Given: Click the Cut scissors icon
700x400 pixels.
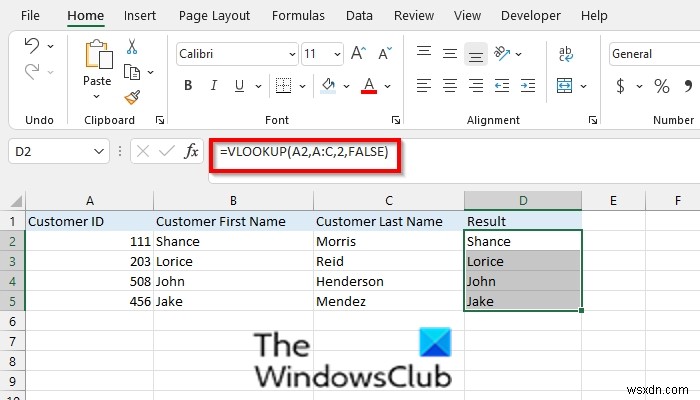Looking at the screenshot, I should (132, 46).
